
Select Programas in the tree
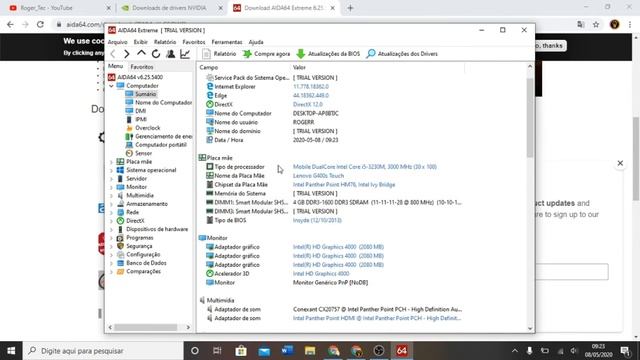point(140,238)
